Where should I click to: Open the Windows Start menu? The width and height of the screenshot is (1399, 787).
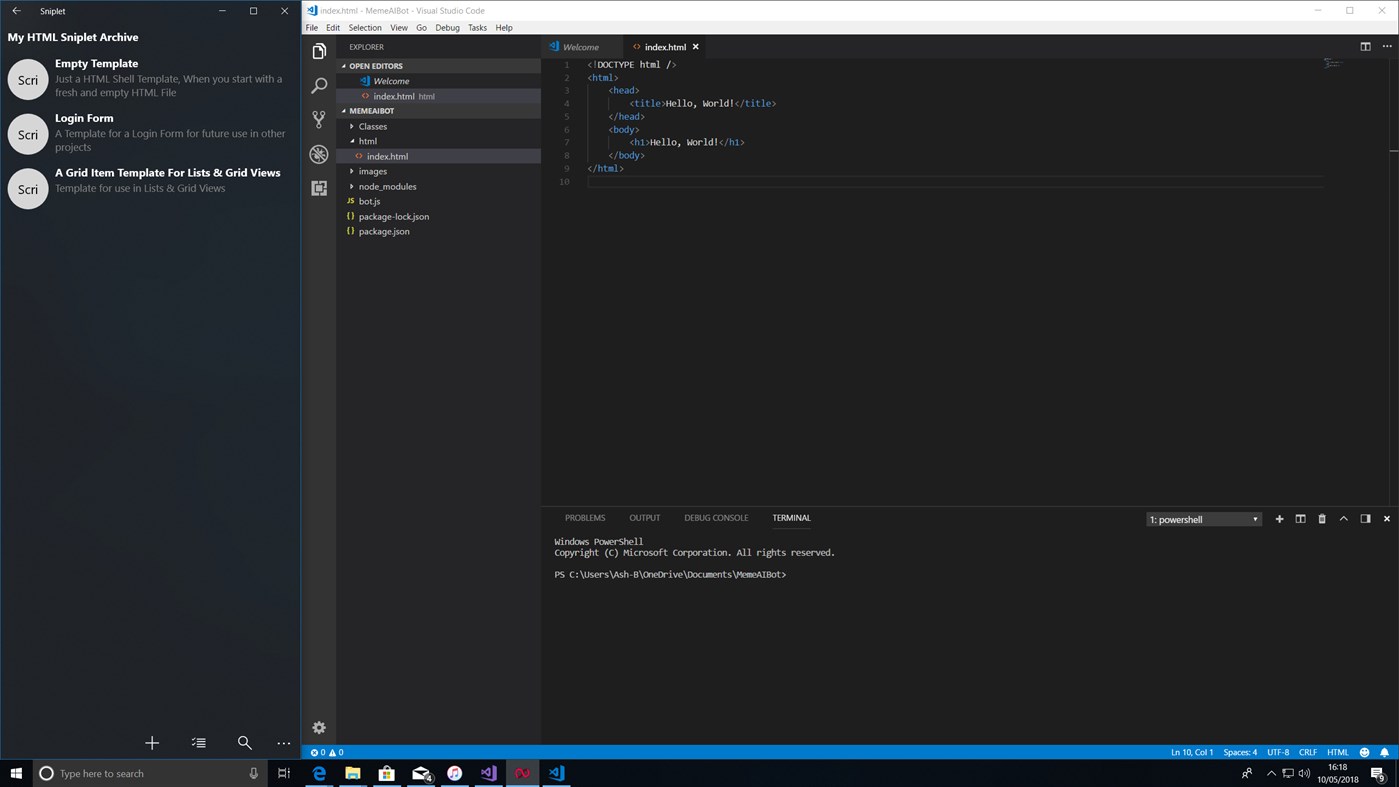tap(16, 773)
